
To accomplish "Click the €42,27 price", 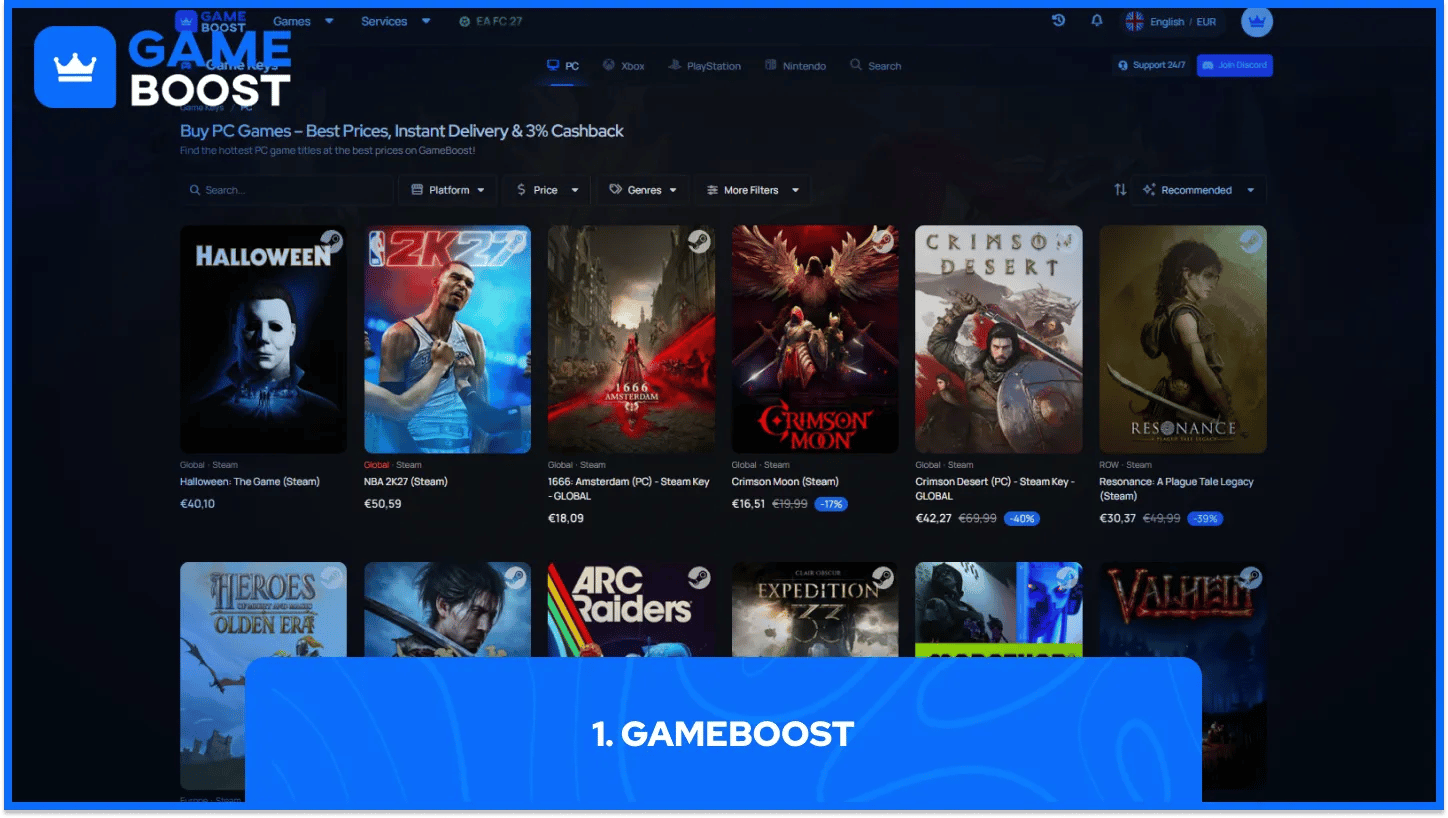I will [x=934, y=518].
